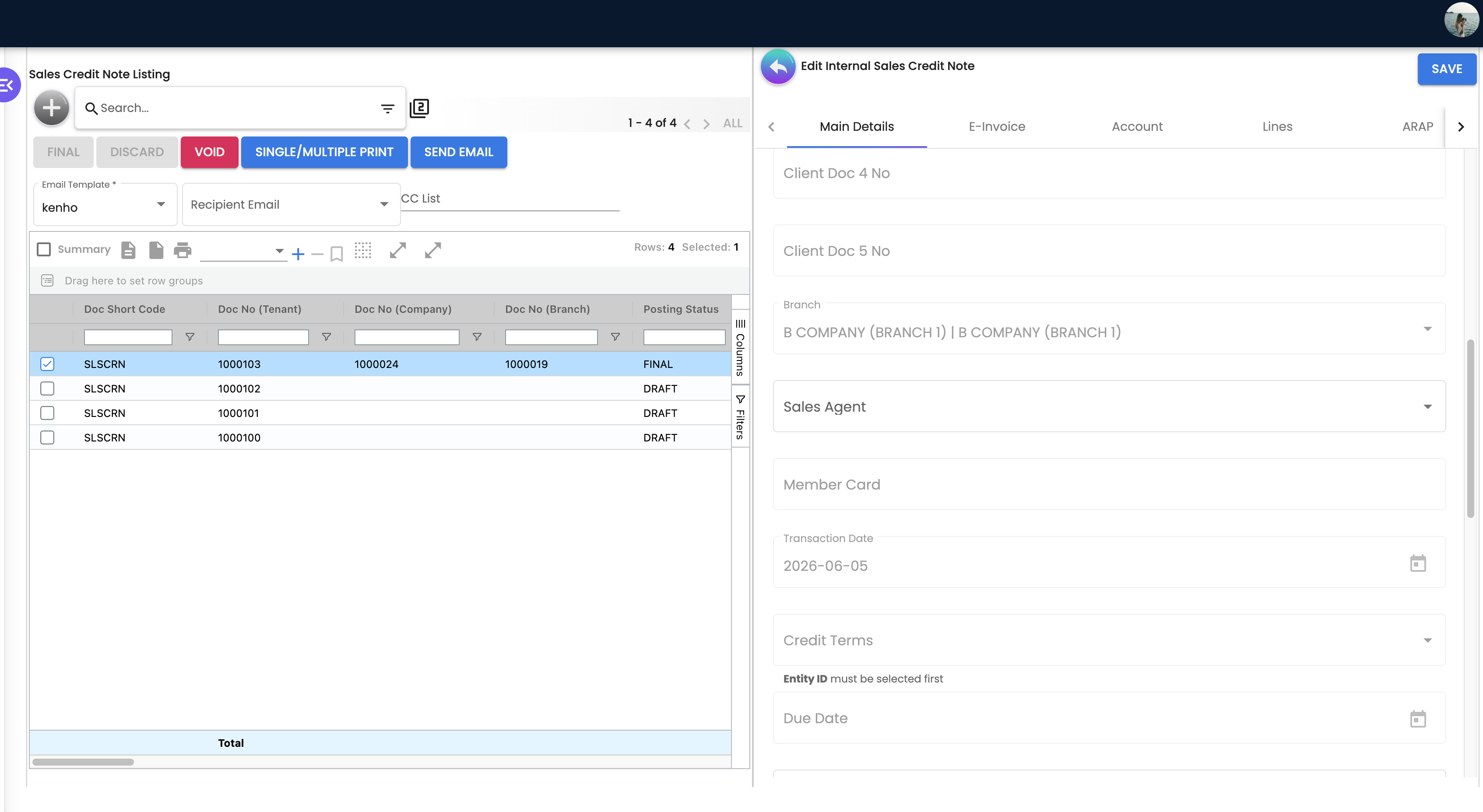Open the search filter options icon
The width and height of the screenshot is (1483, 812).
point(387,108)
